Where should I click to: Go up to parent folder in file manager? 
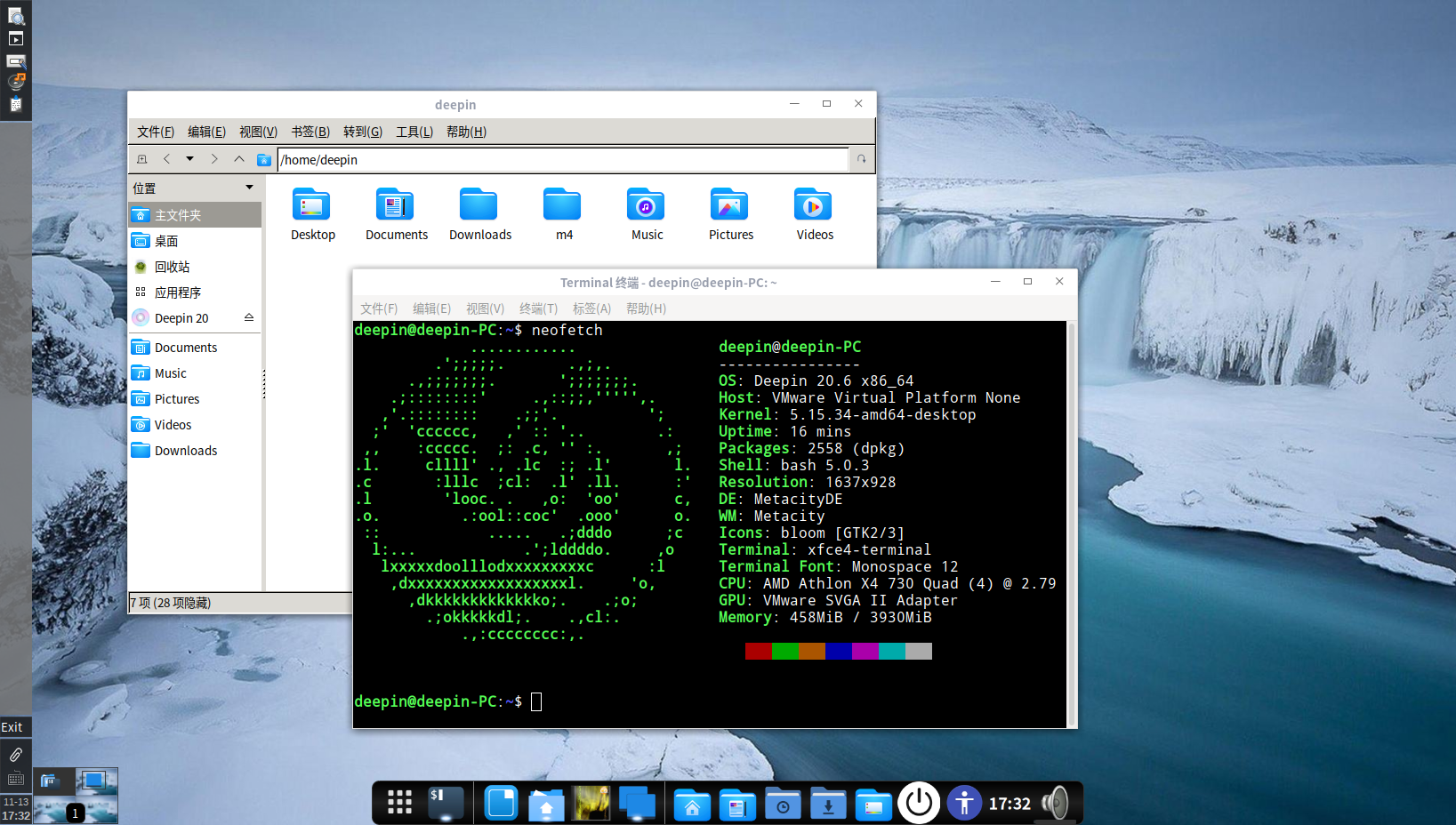tap(238, 159)
